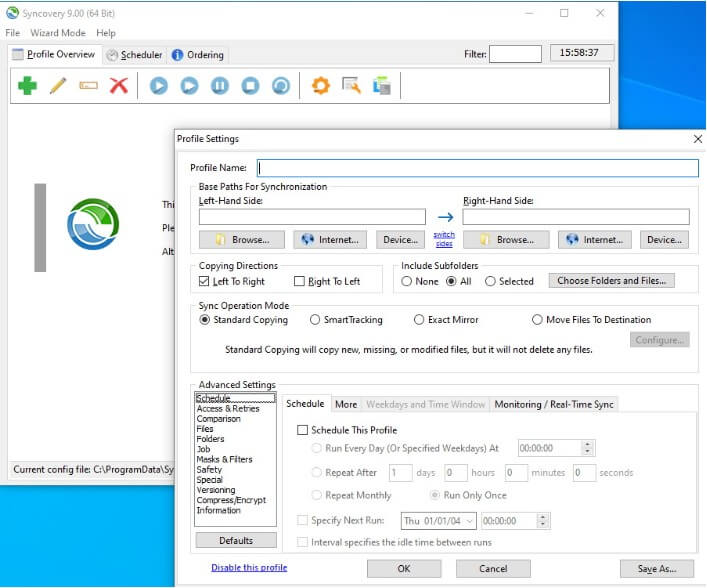Click the switch sides link

[x=444, y=239]
